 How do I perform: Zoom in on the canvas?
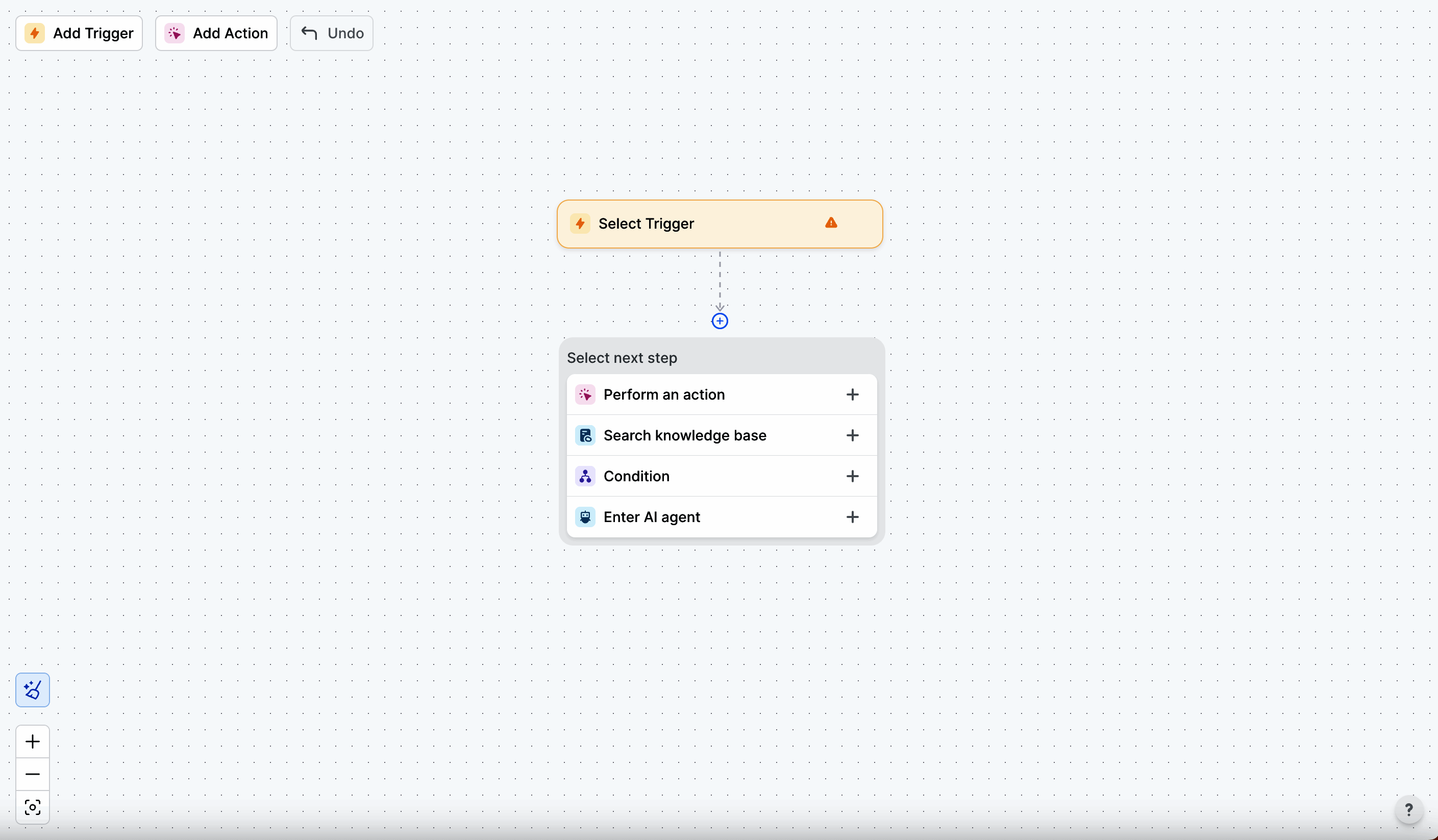(x=33, y=742)
